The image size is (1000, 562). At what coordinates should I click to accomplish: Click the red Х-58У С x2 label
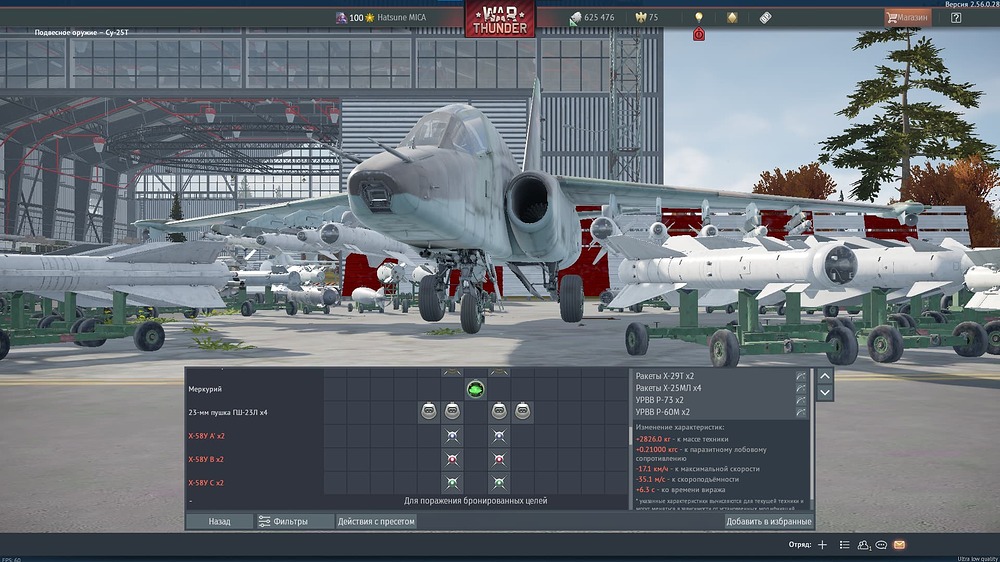click(x=205, y=483)
